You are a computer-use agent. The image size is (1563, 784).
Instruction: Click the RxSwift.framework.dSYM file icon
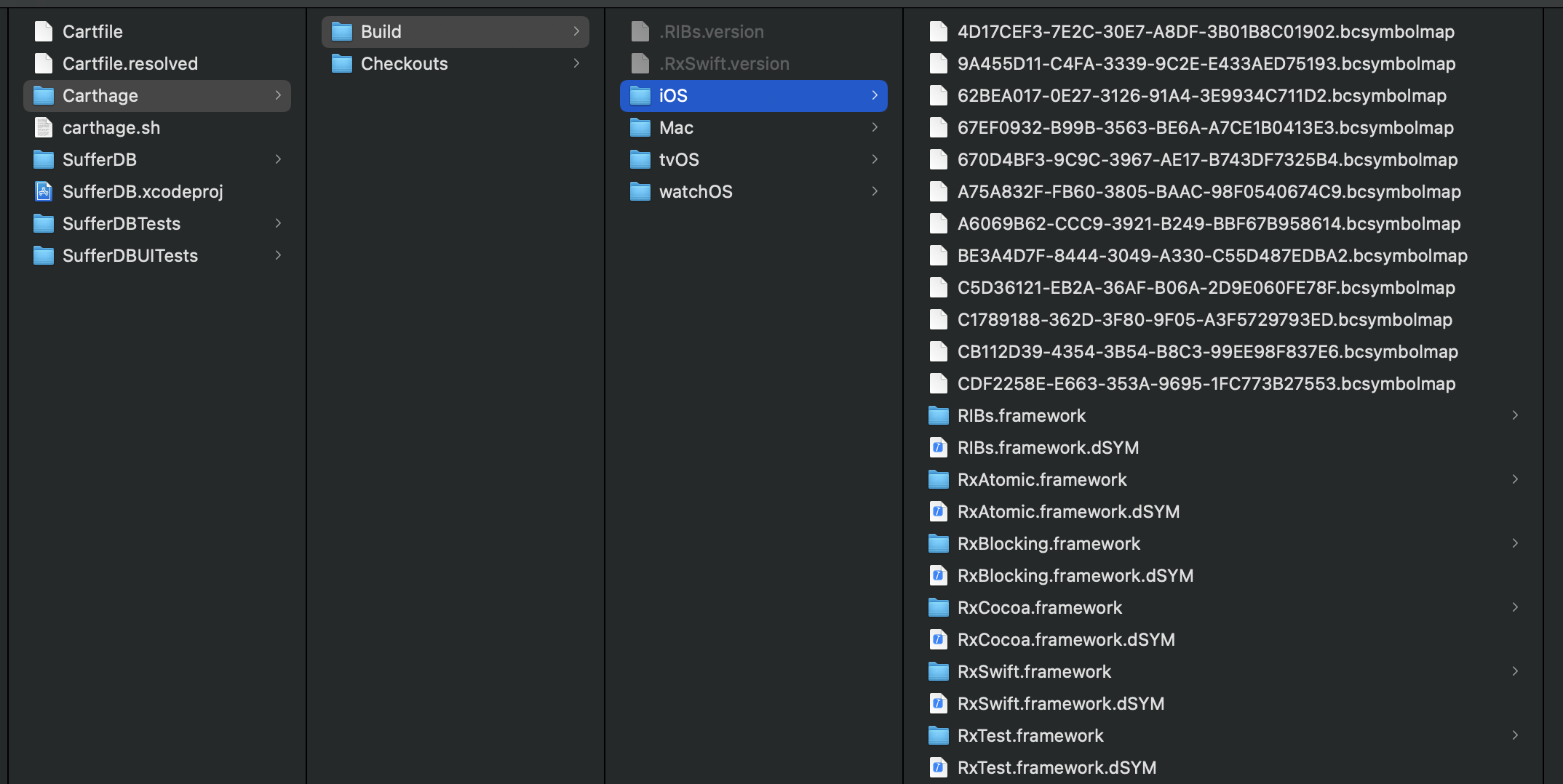point(939,703)
